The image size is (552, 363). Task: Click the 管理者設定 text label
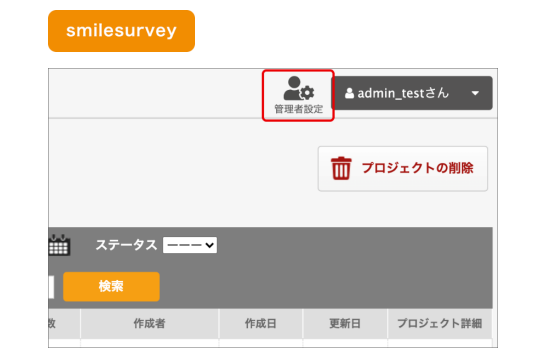(x=299, y=109)
